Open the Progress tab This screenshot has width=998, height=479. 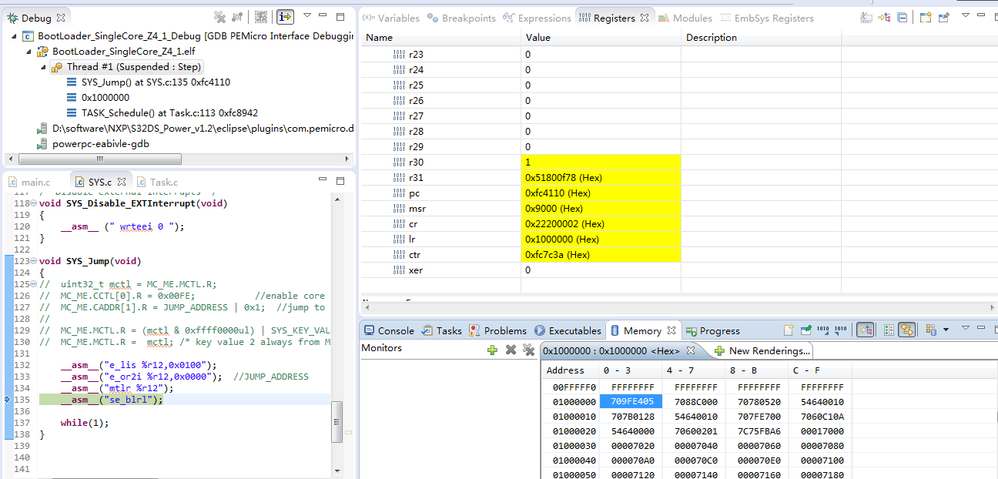point(713,331)
